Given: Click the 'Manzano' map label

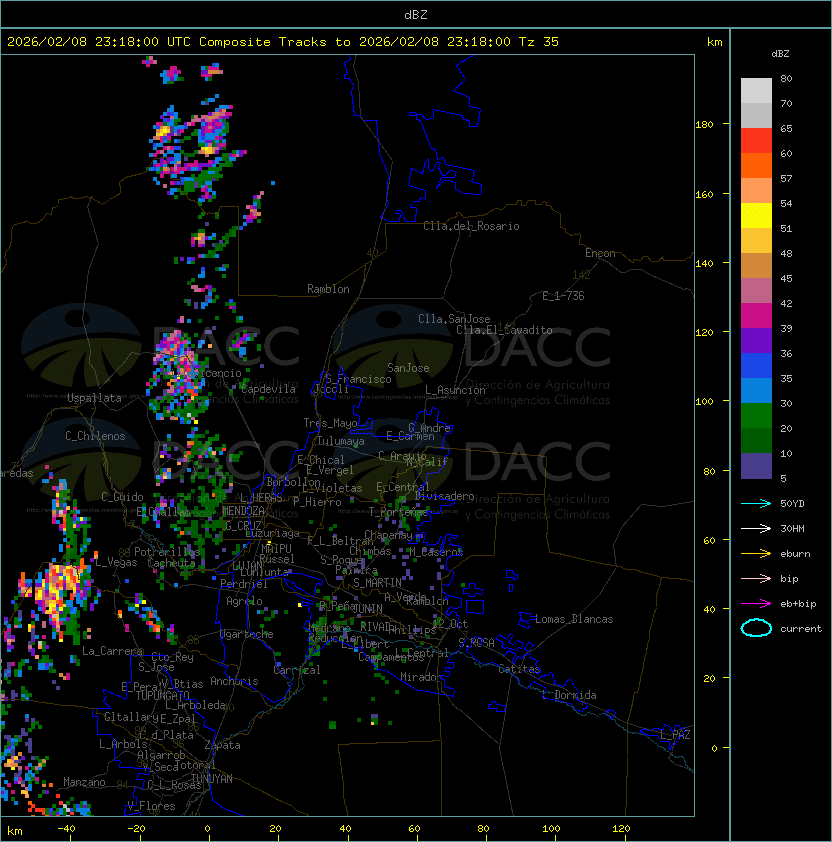Looking at the screenshot, I should [84, 782].
